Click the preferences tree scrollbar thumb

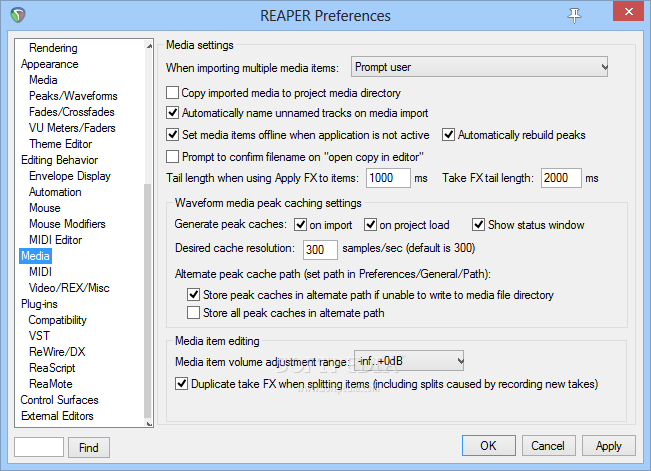tap(149, 300)
